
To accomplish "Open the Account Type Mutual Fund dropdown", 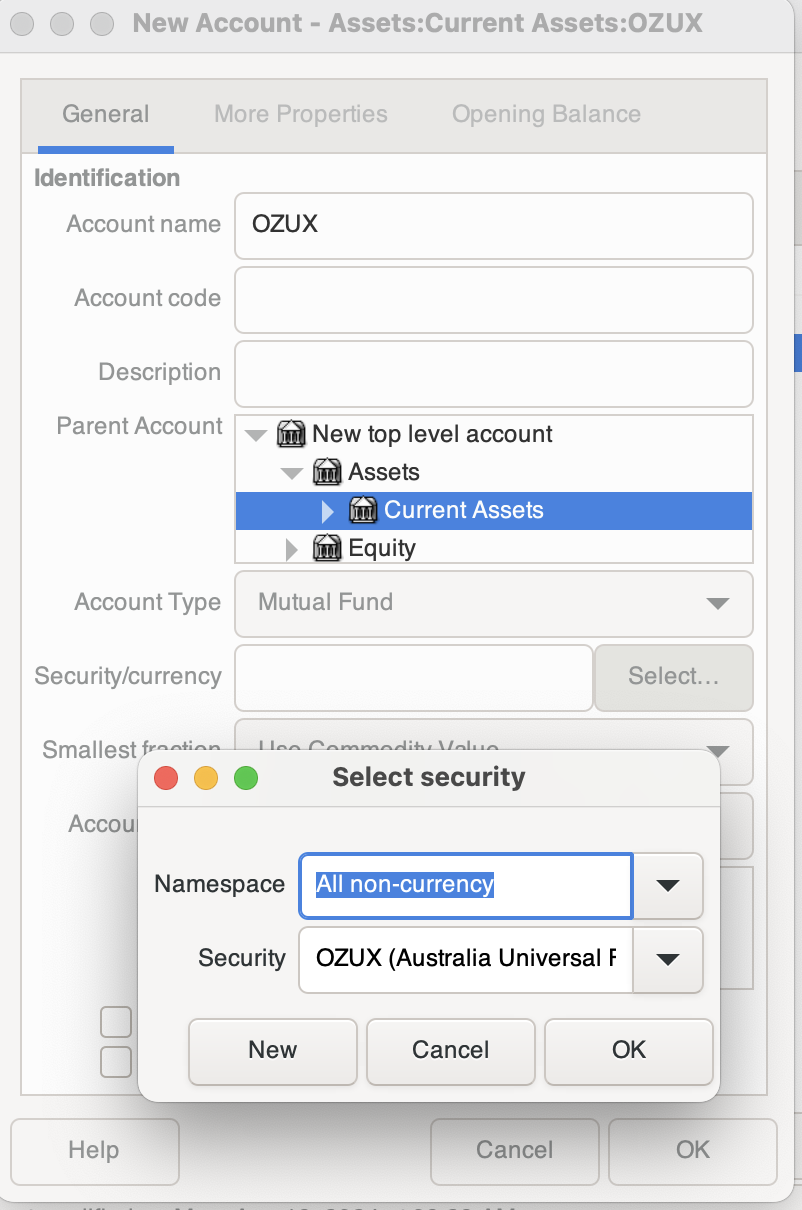I will [x=493, y=603].
